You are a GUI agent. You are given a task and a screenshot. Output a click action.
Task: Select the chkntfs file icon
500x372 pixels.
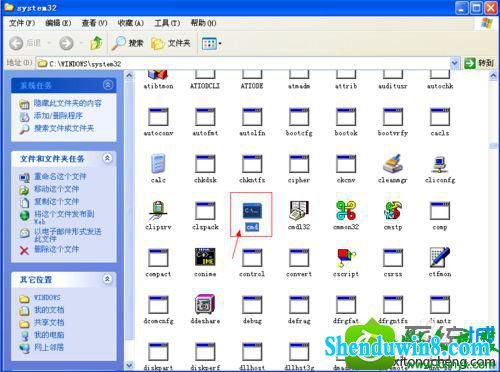point(252,164)
